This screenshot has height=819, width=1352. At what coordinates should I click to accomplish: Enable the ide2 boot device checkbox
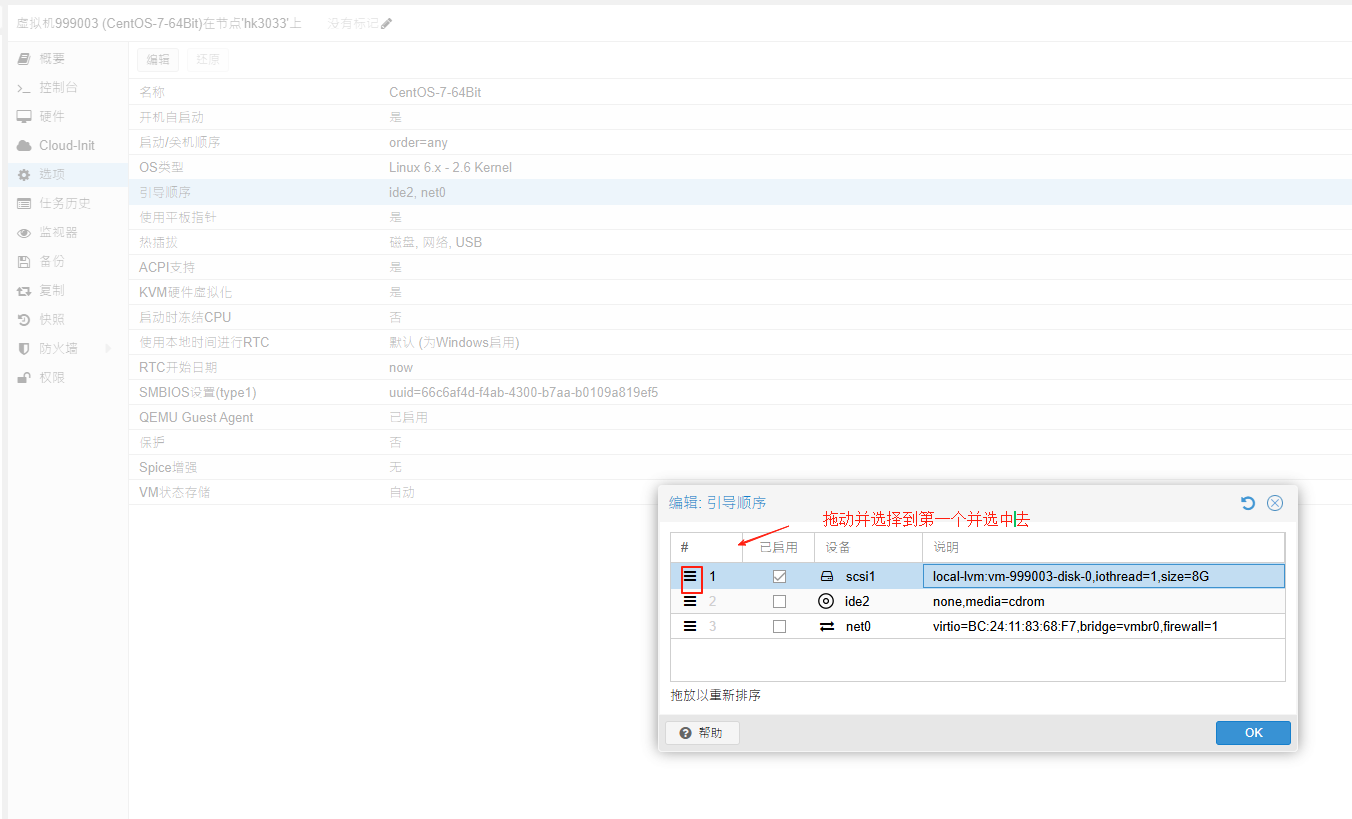[779, 601]
